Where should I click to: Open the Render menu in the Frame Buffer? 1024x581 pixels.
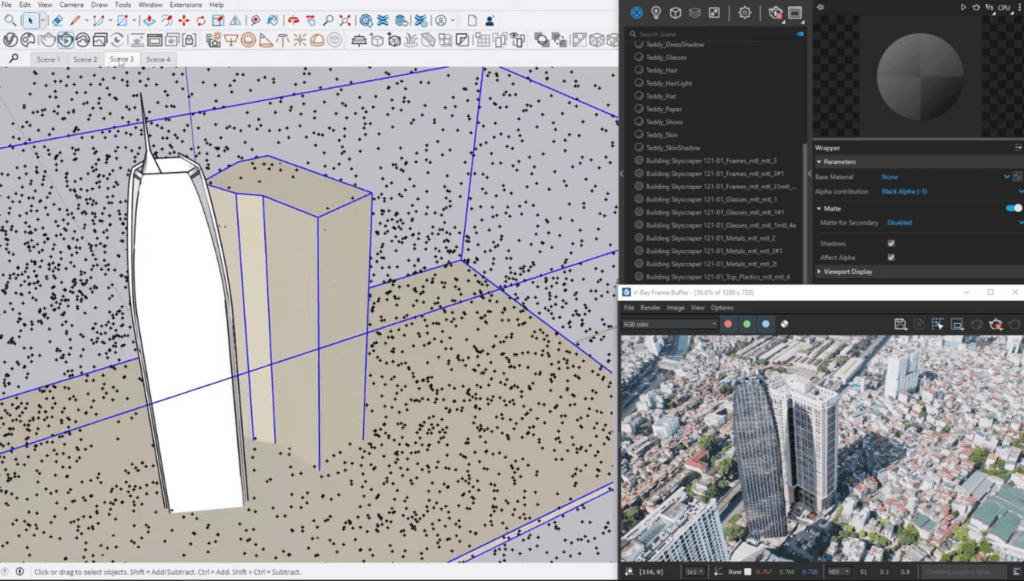[x=649, y=307]
